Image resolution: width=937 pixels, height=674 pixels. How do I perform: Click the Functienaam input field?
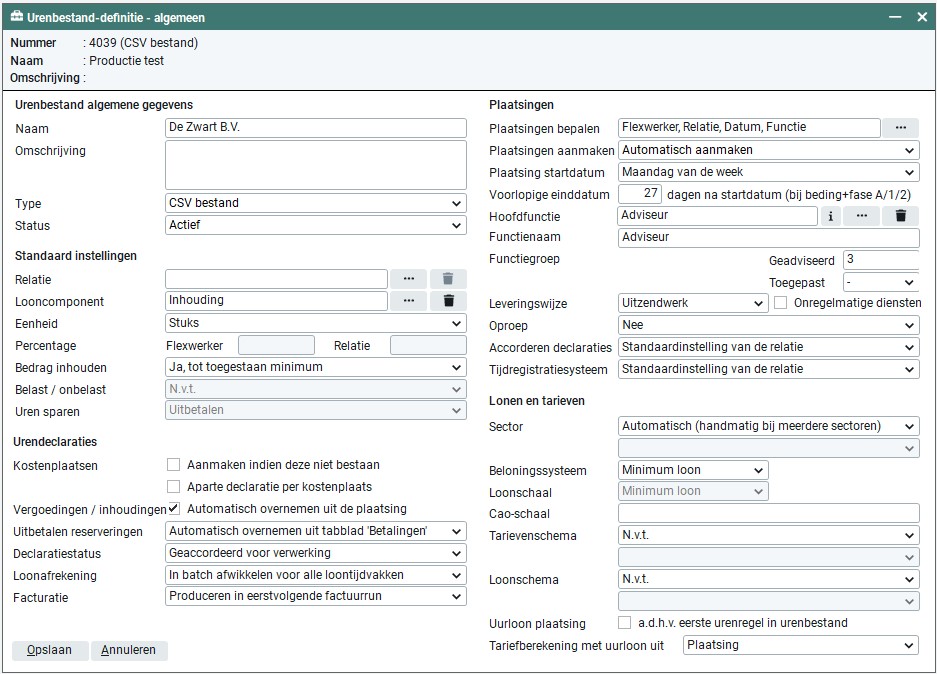pos(768,237)
